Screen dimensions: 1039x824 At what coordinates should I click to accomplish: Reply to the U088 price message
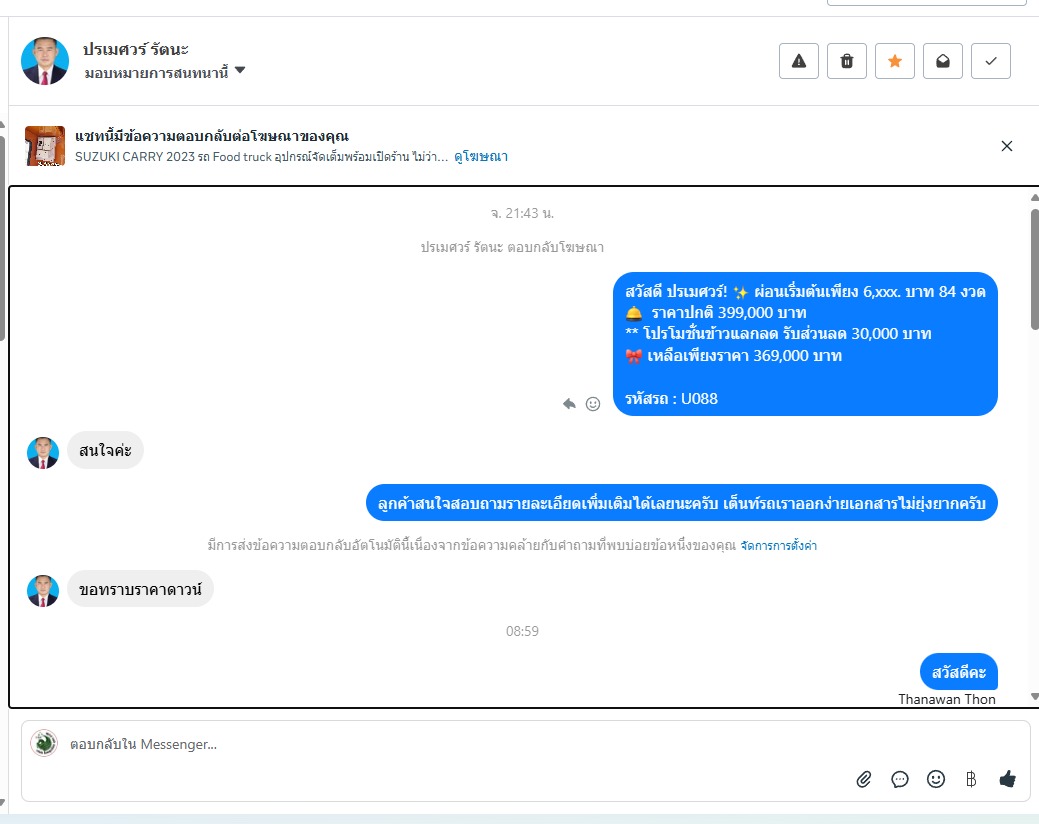click(x=569, y=403)
